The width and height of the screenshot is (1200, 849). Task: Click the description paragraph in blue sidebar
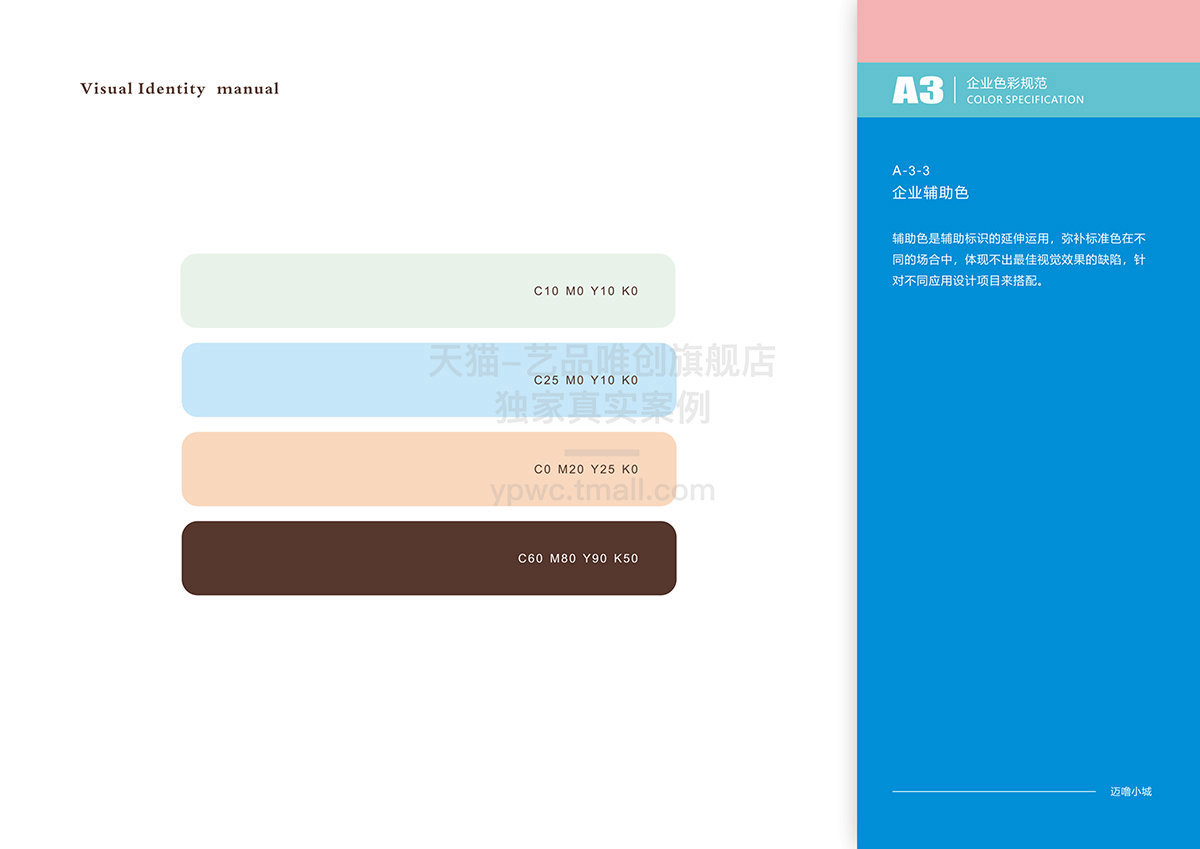(x=1018, y=260)
